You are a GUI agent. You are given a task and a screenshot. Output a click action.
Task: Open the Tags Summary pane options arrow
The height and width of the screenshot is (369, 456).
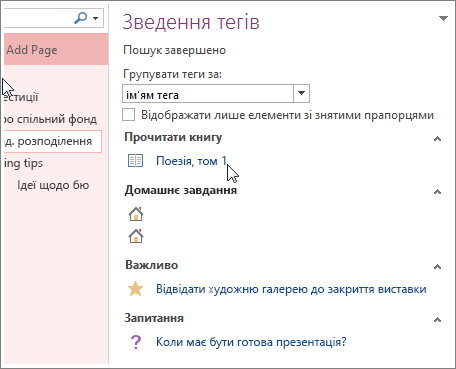click(443, 18)
